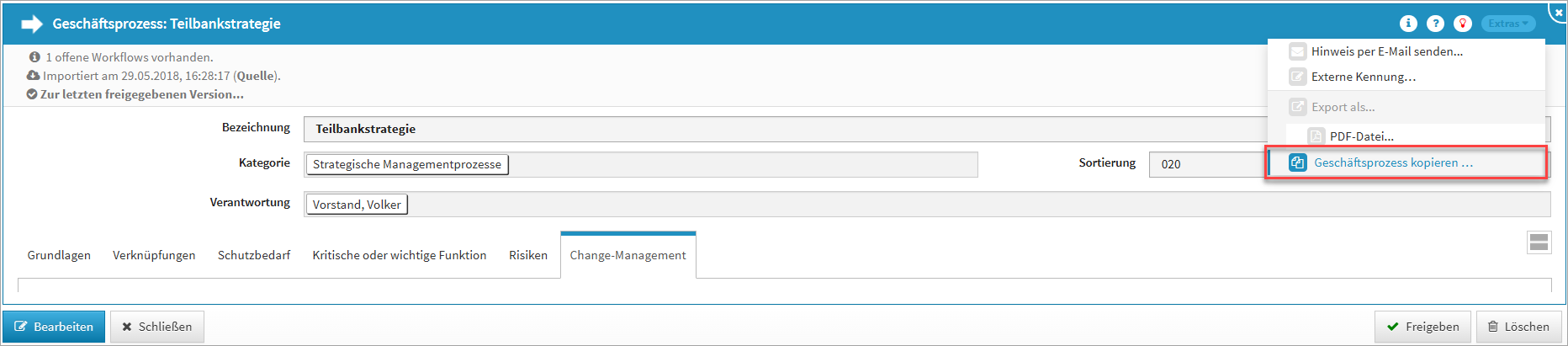Screen dimensions: 1568x346
Task: Open the Extras dropdown menu
Action: 1507,24
